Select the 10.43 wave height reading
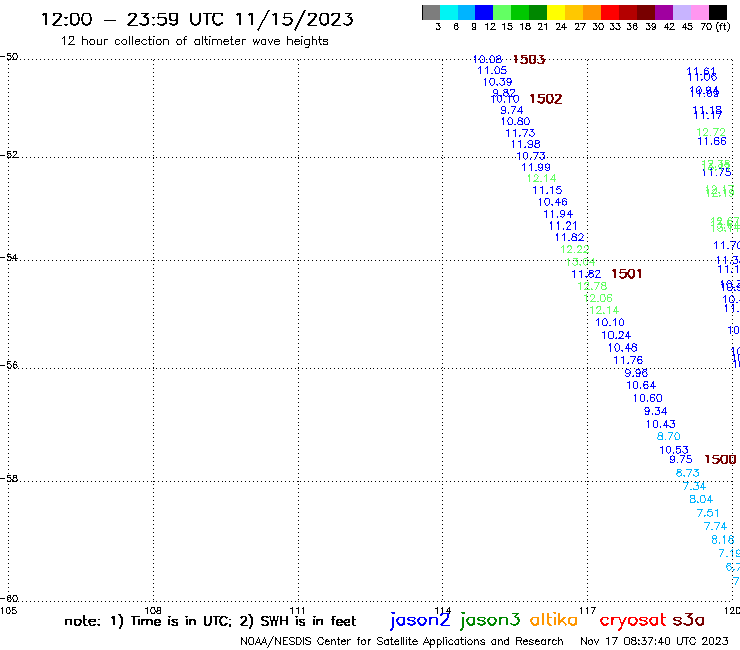This screenshot has width=740, height=650. [x=661, y=424]
